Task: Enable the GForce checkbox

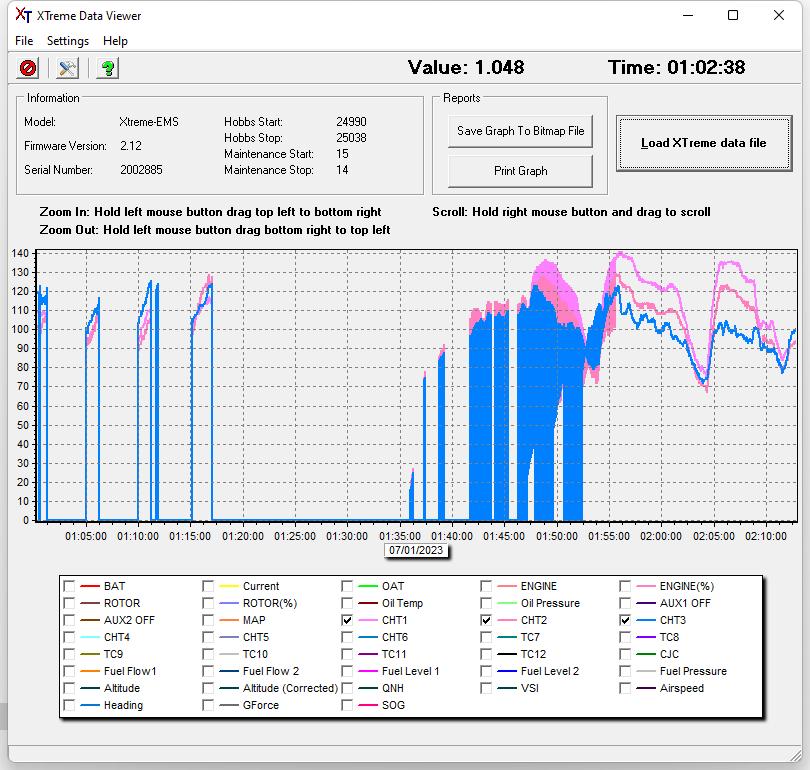Action: [208, 705]
